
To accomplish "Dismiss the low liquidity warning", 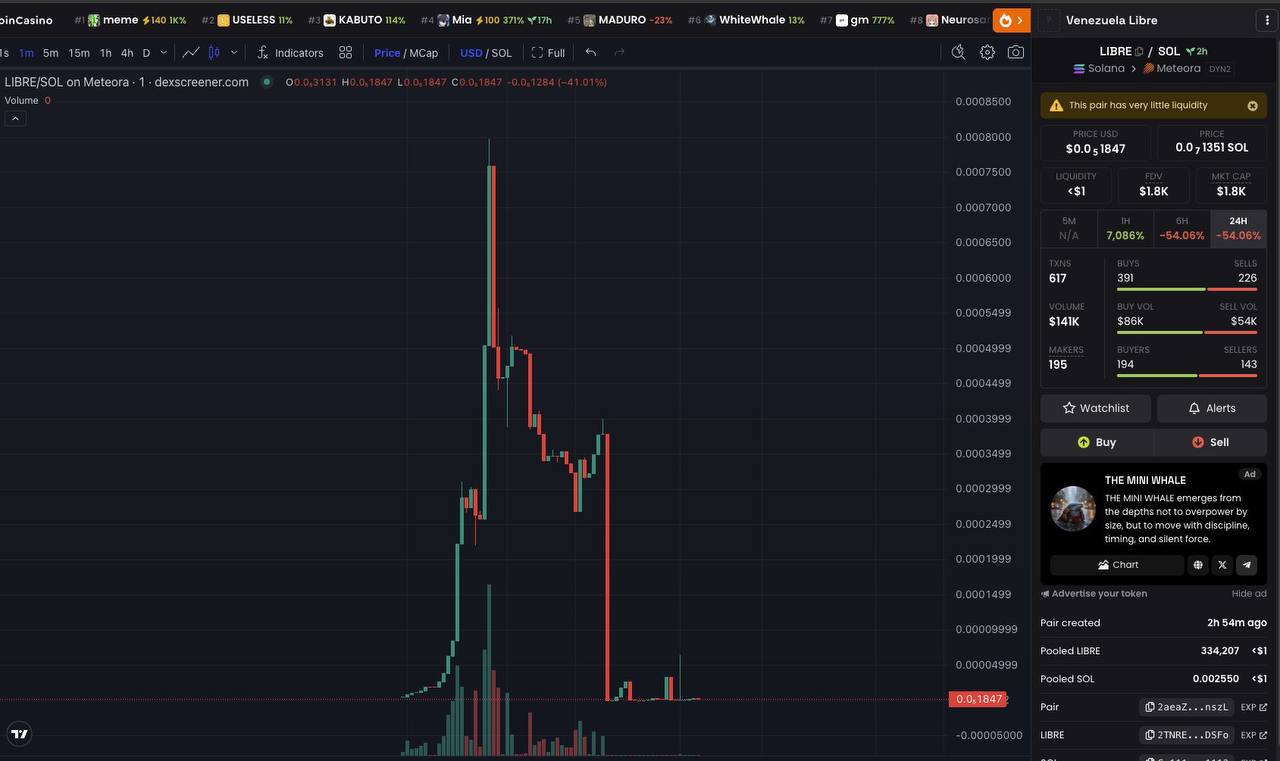I will click(x=1252, y=105).
